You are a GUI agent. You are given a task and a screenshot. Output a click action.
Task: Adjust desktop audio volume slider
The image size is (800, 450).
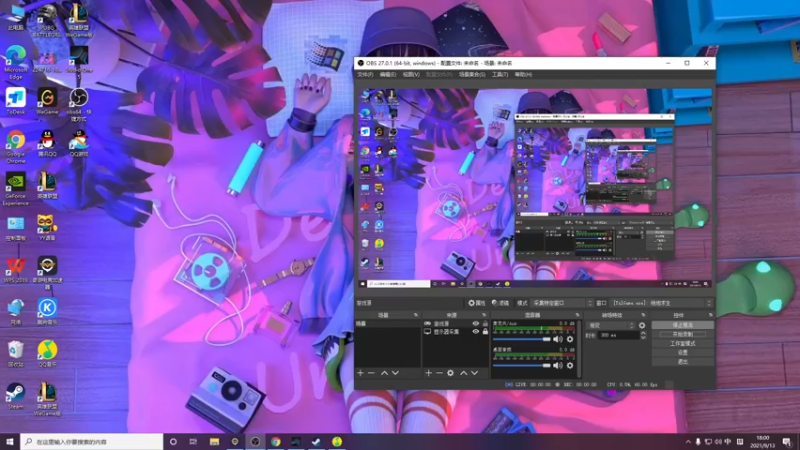(522, 365)
